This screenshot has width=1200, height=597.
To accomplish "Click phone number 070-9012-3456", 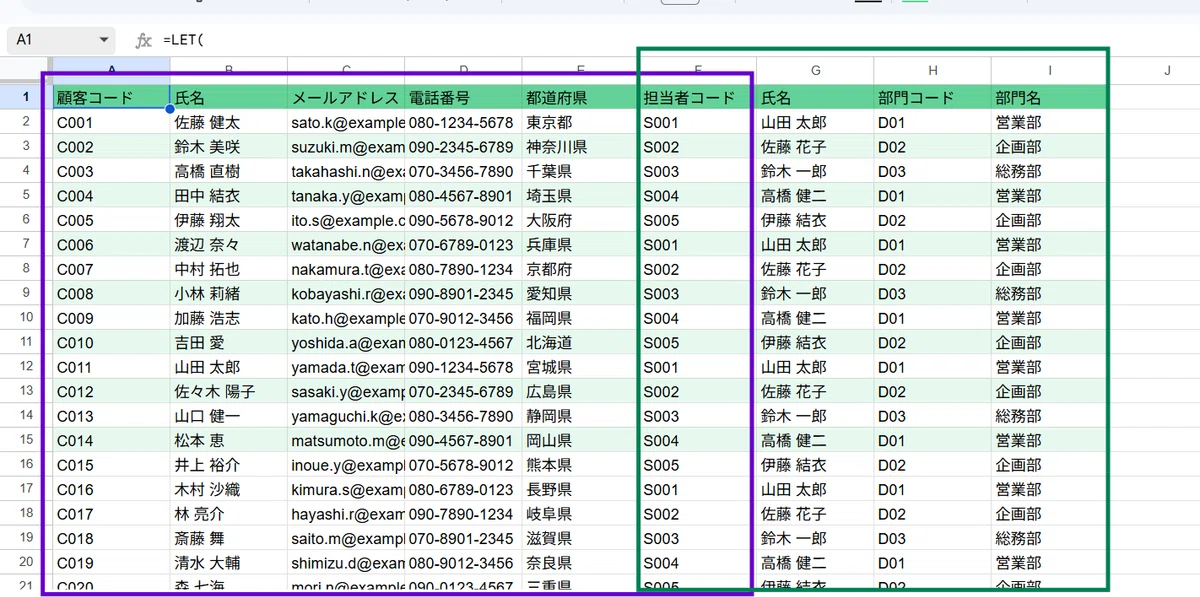I will (463, 318).
